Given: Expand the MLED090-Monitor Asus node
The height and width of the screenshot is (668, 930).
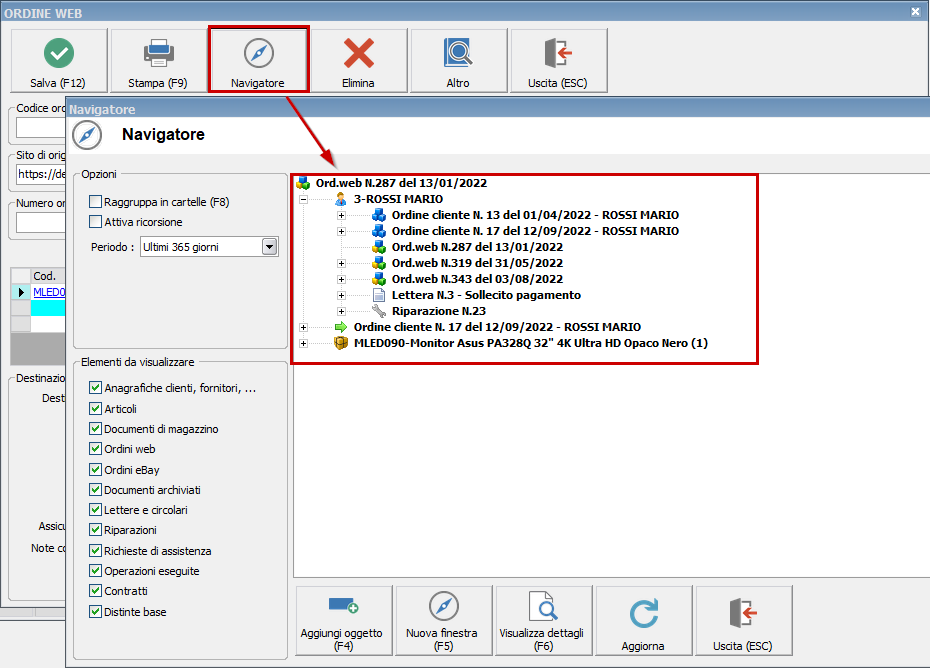Looking at the screenshot, I should 304,343.
